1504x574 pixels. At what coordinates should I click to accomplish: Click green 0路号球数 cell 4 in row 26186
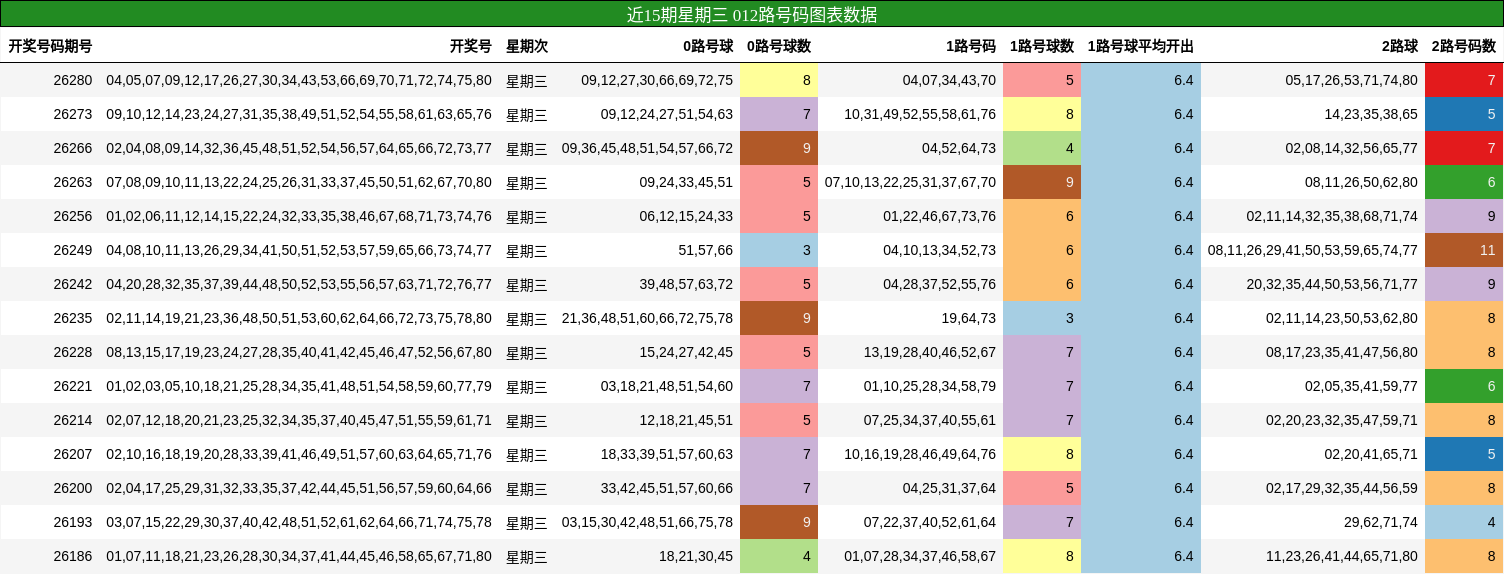coord(779,556)
